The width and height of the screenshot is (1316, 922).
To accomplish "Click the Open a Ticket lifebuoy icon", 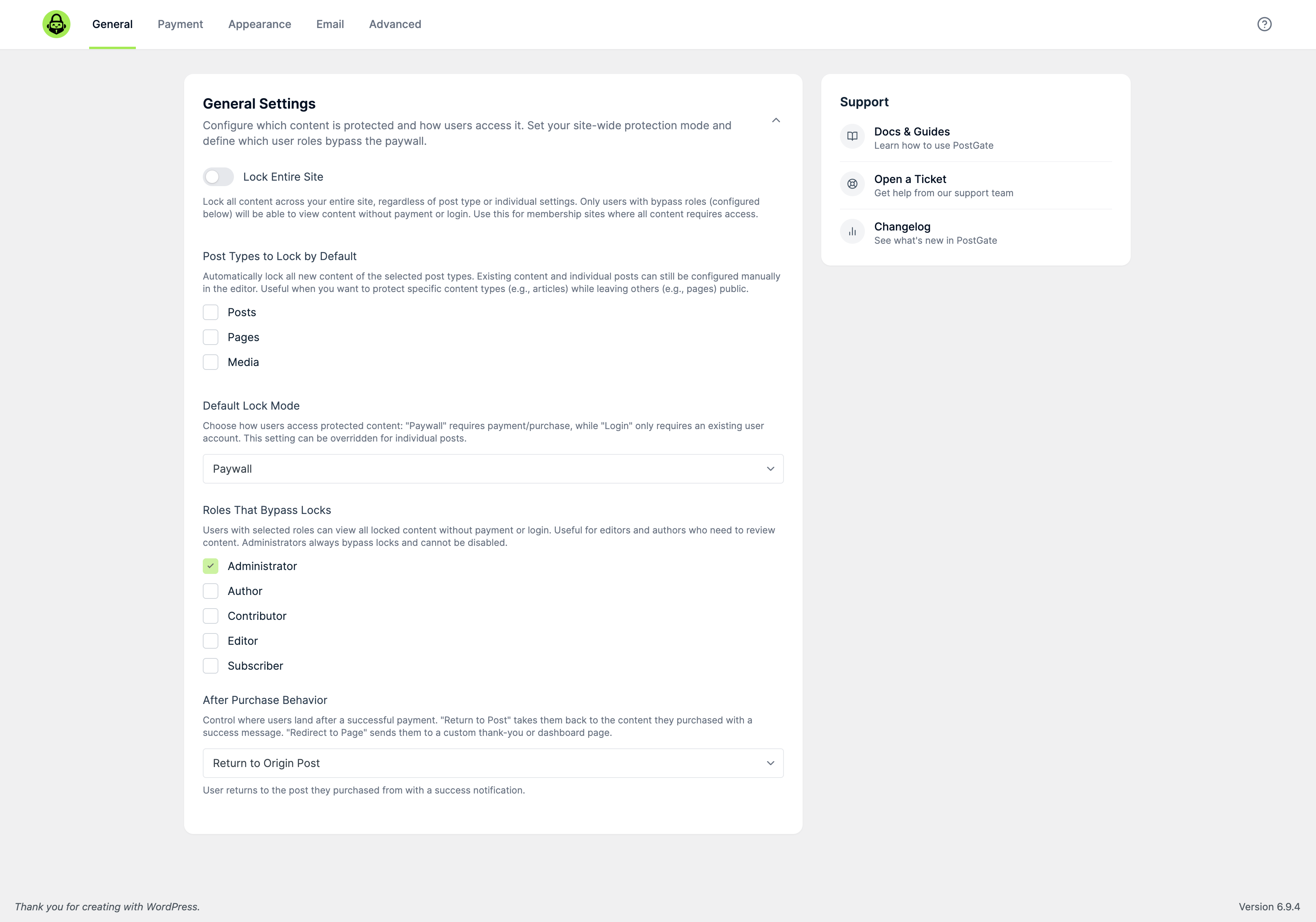I will coord(852,184).
